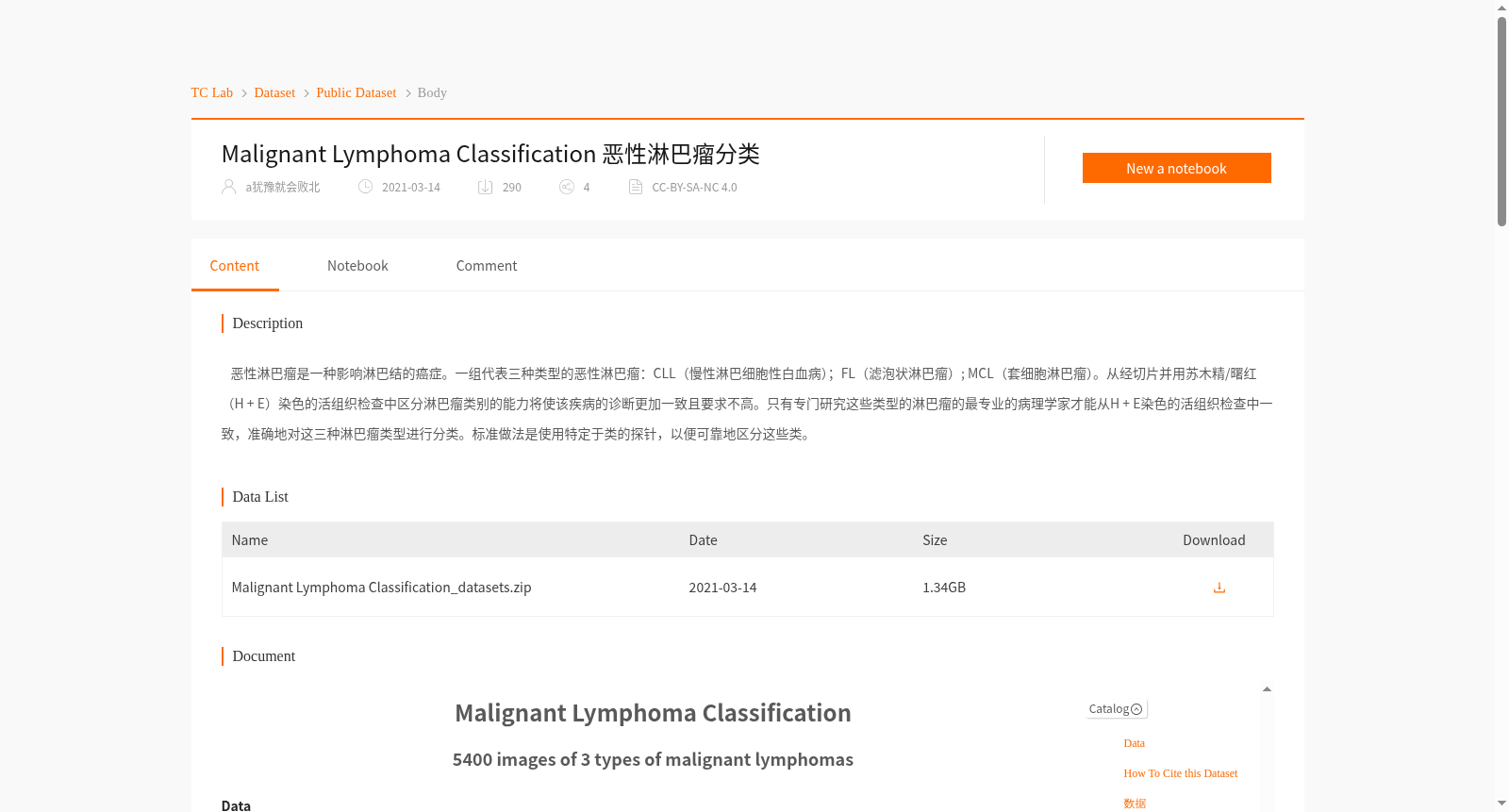Click the clock icon beside 2021-03-14
Image resolution: width=1509 pixels, height=812 pixels.
coord(365,187)
